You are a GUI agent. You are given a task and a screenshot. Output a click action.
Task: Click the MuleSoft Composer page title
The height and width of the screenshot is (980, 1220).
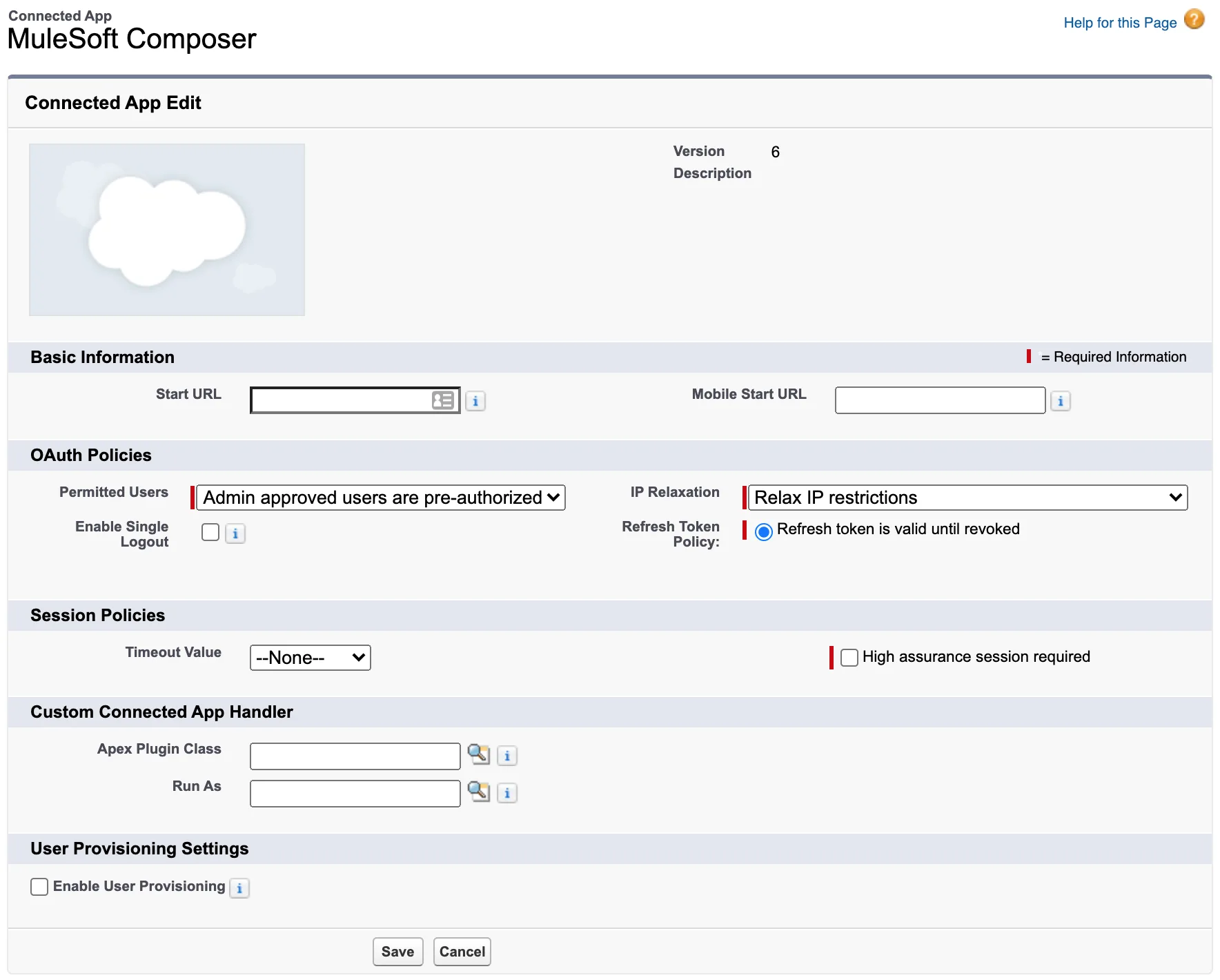pyautogui.click(x=132, y=39)
